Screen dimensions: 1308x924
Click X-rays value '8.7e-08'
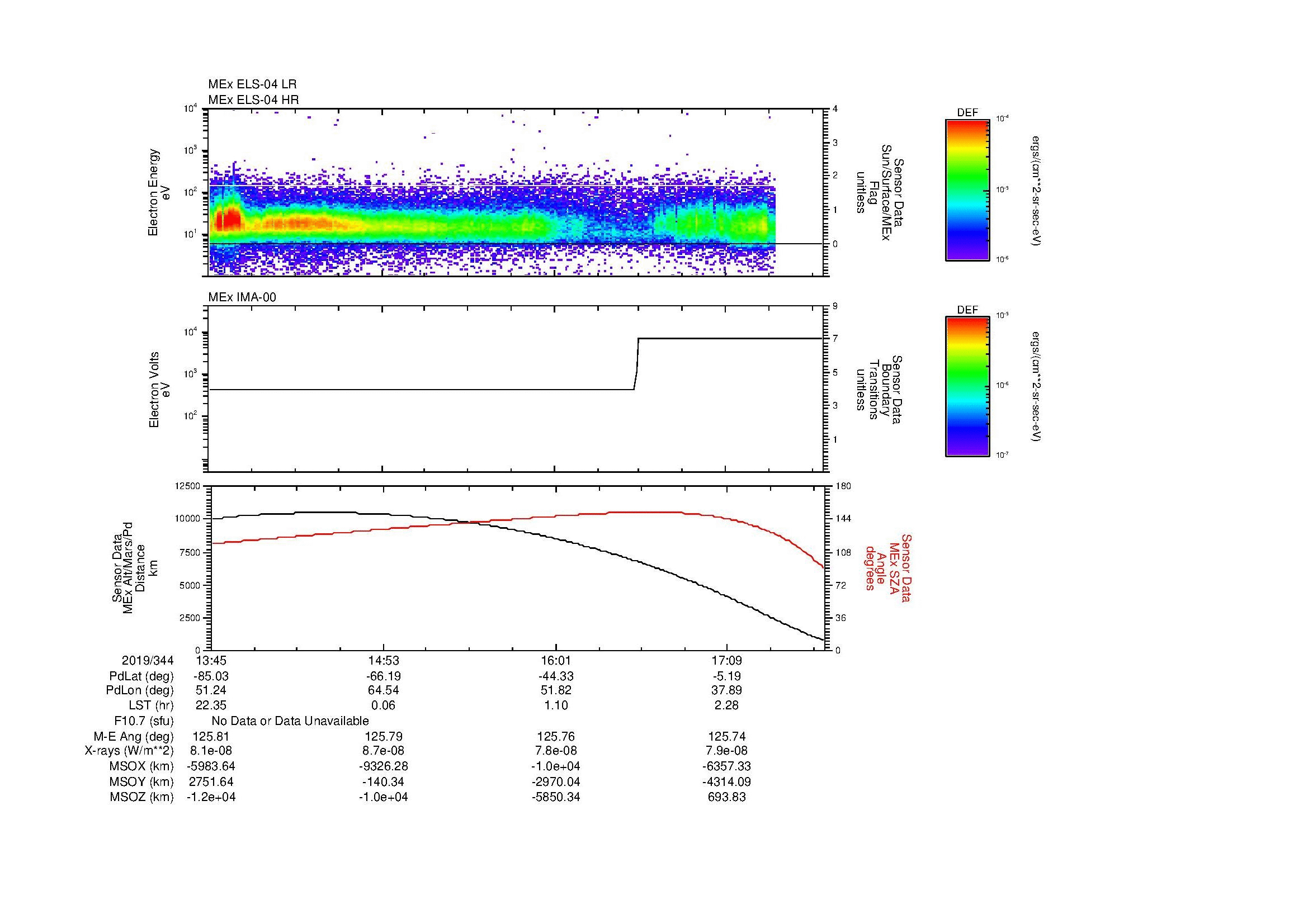(x=384, y=751)
